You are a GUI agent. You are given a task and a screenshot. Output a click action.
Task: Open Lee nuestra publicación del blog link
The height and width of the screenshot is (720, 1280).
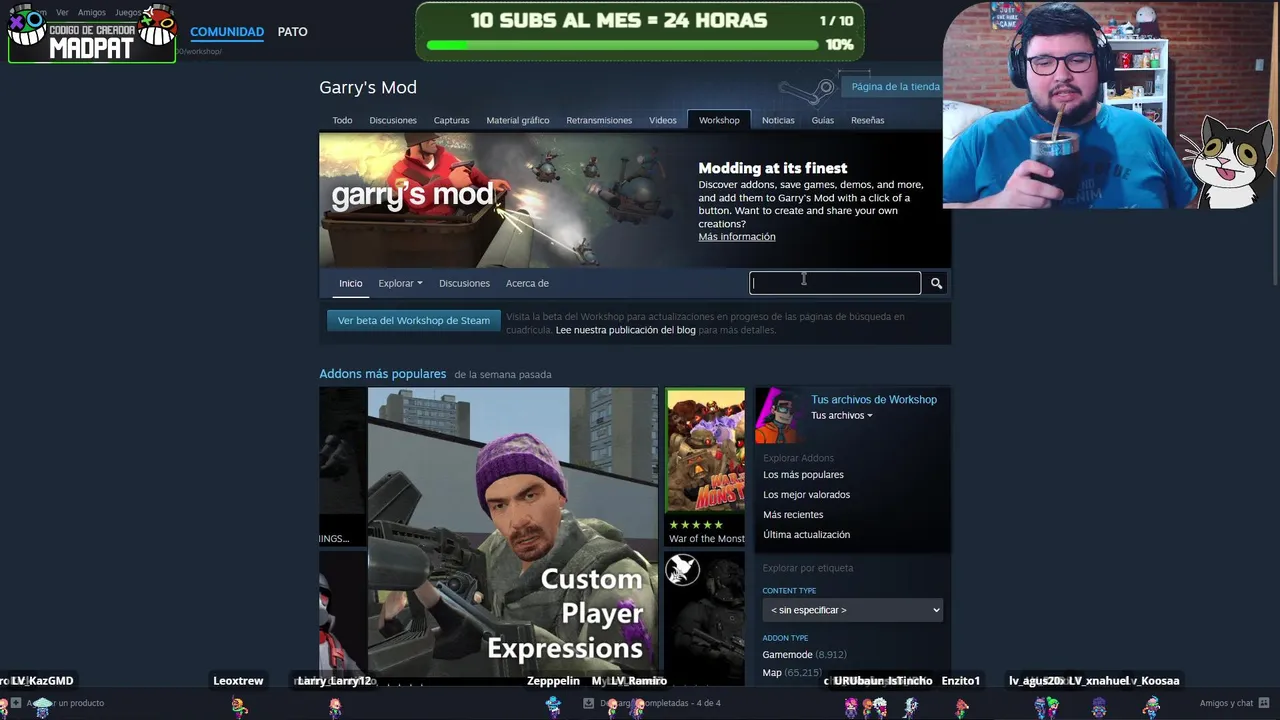(625, 330)
